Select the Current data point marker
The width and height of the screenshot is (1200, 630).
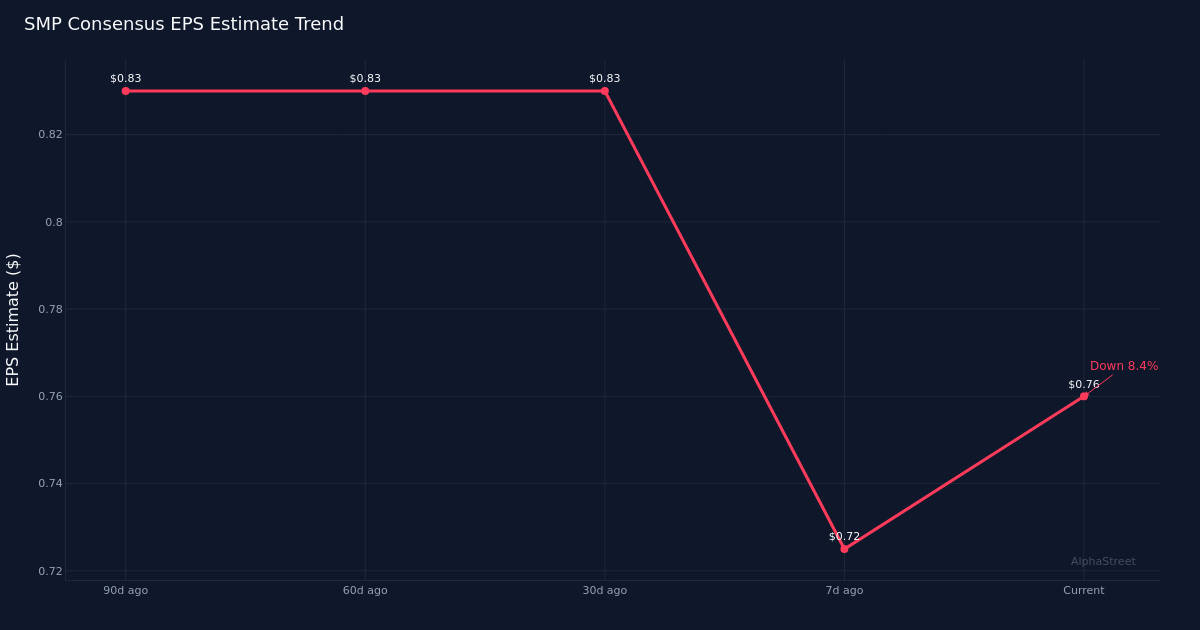1084,396
